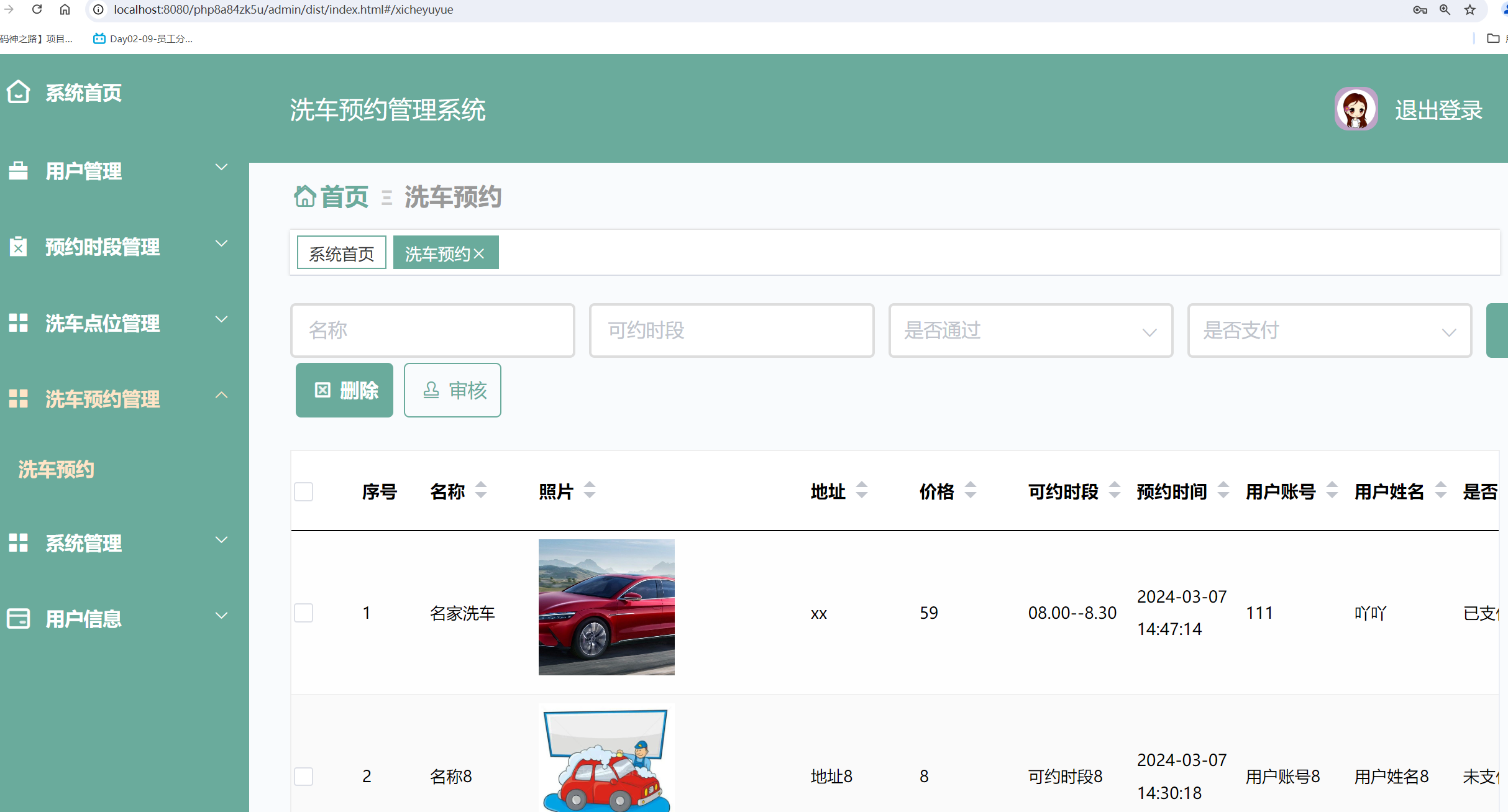The width and height of the screenshot is (1508, 812).
Task: Click 系统管理 menu label
Action: [83, 543]
